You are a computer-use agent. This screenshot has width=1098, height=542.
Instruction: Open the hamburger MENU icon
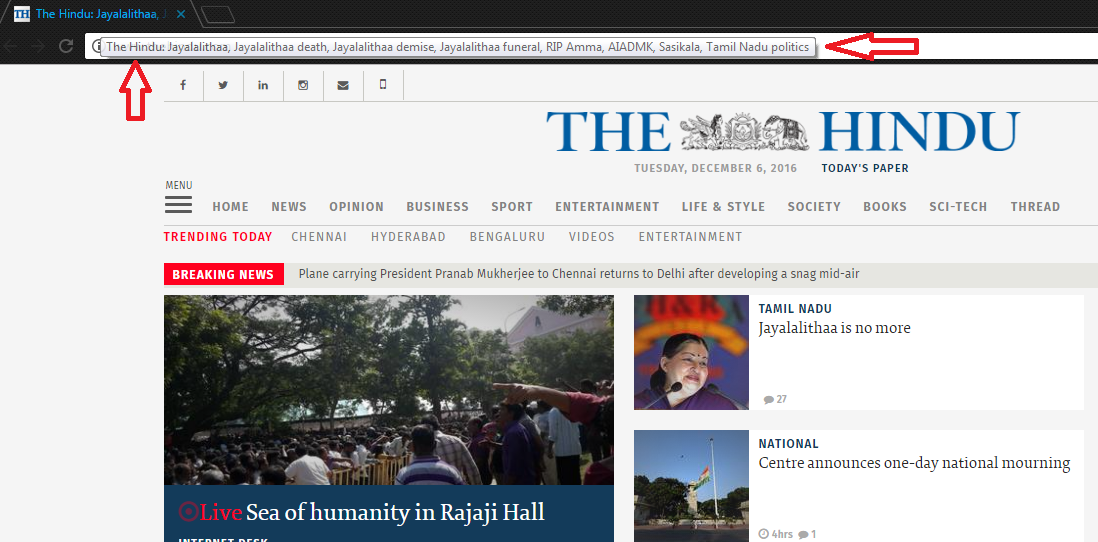click(x=179, y=204)
